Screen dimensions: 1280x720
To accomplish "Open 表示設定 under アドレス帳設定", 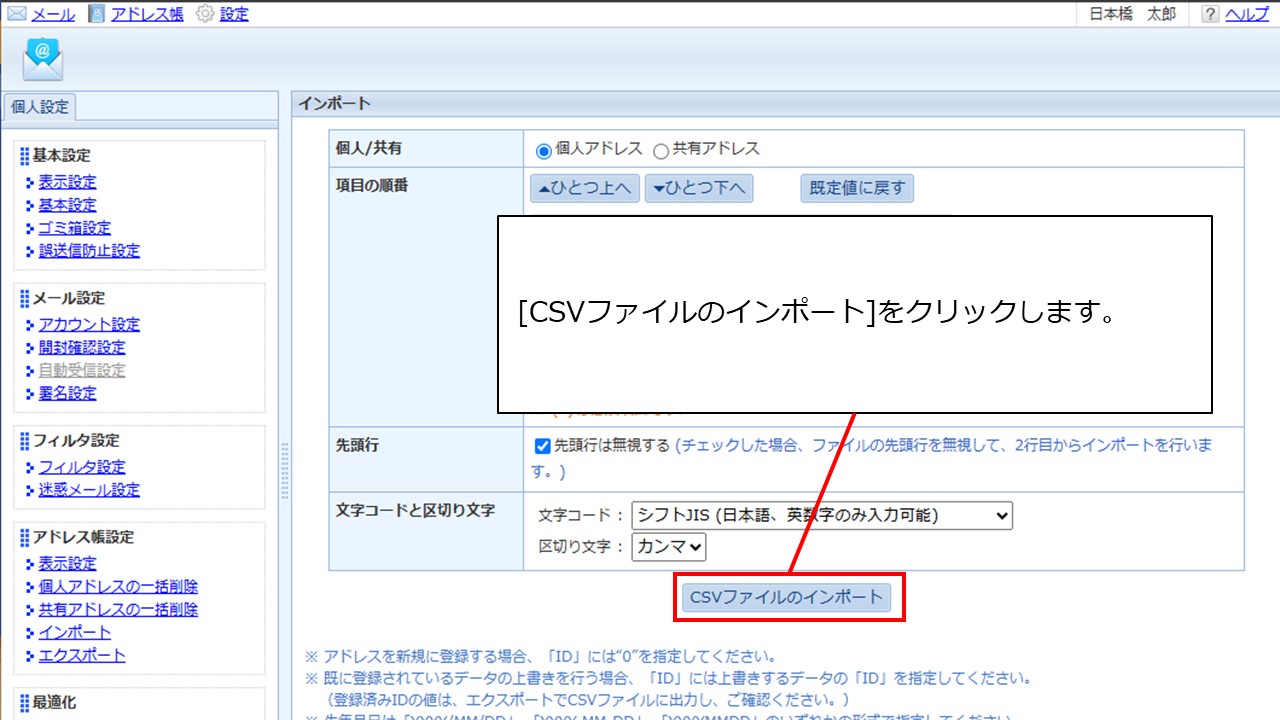I will 68,563.
